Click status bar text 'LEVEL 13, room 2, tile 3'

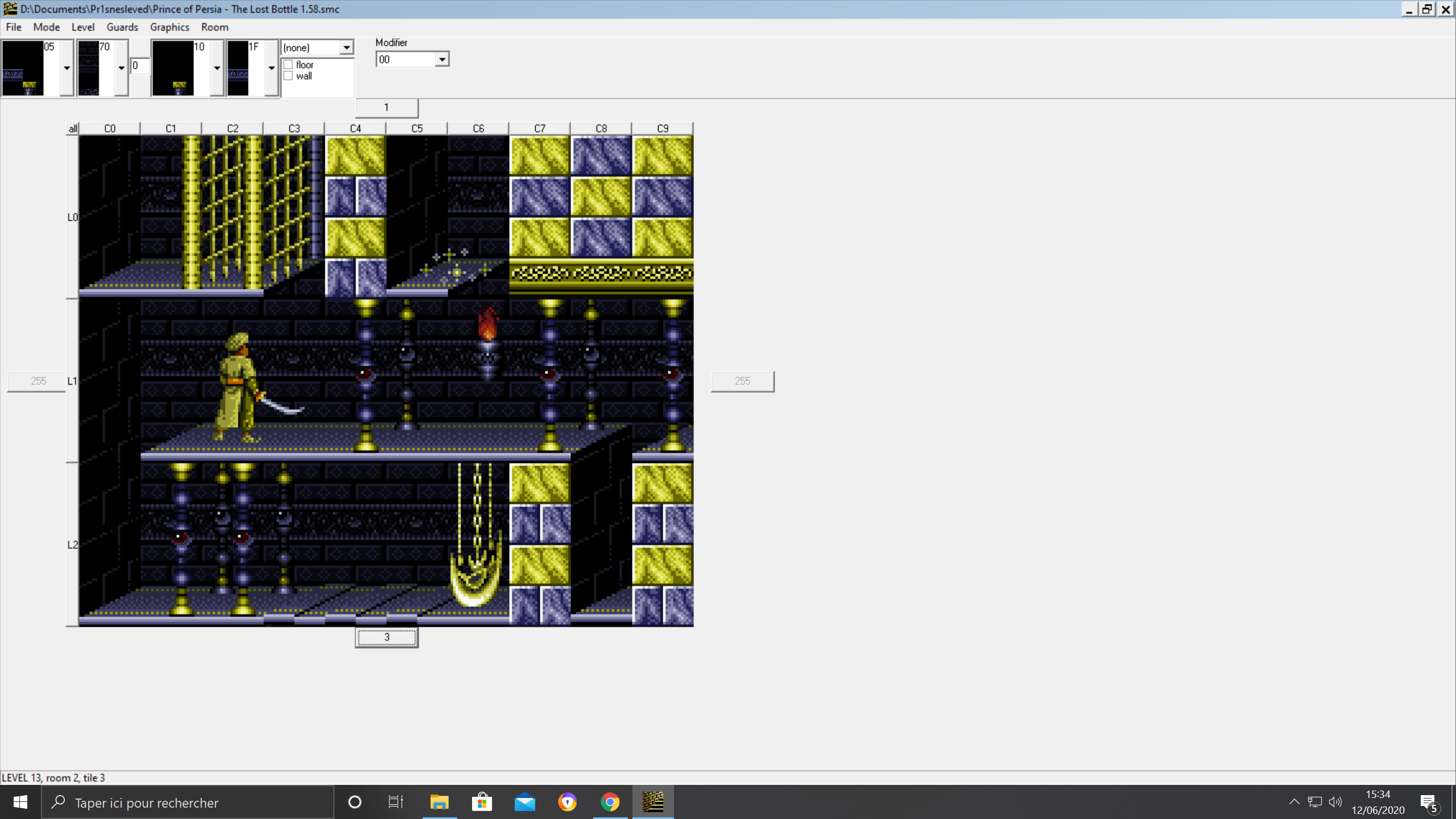click(53, 777)
